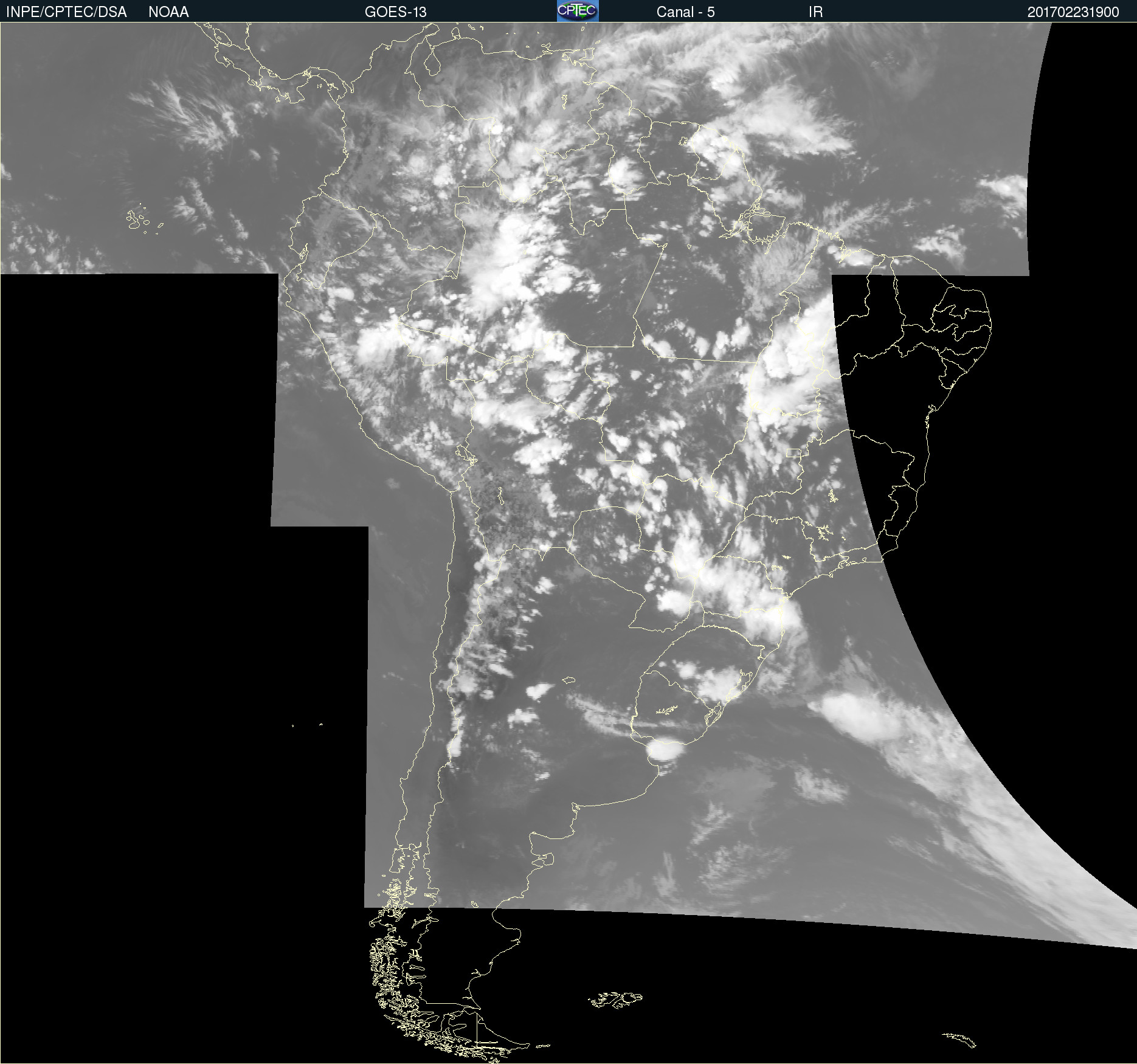The height and width of the screenshot is (1064, 1137).
Task: Click the INPE/CPTEC/DSA header label
Action: [66, 12]
